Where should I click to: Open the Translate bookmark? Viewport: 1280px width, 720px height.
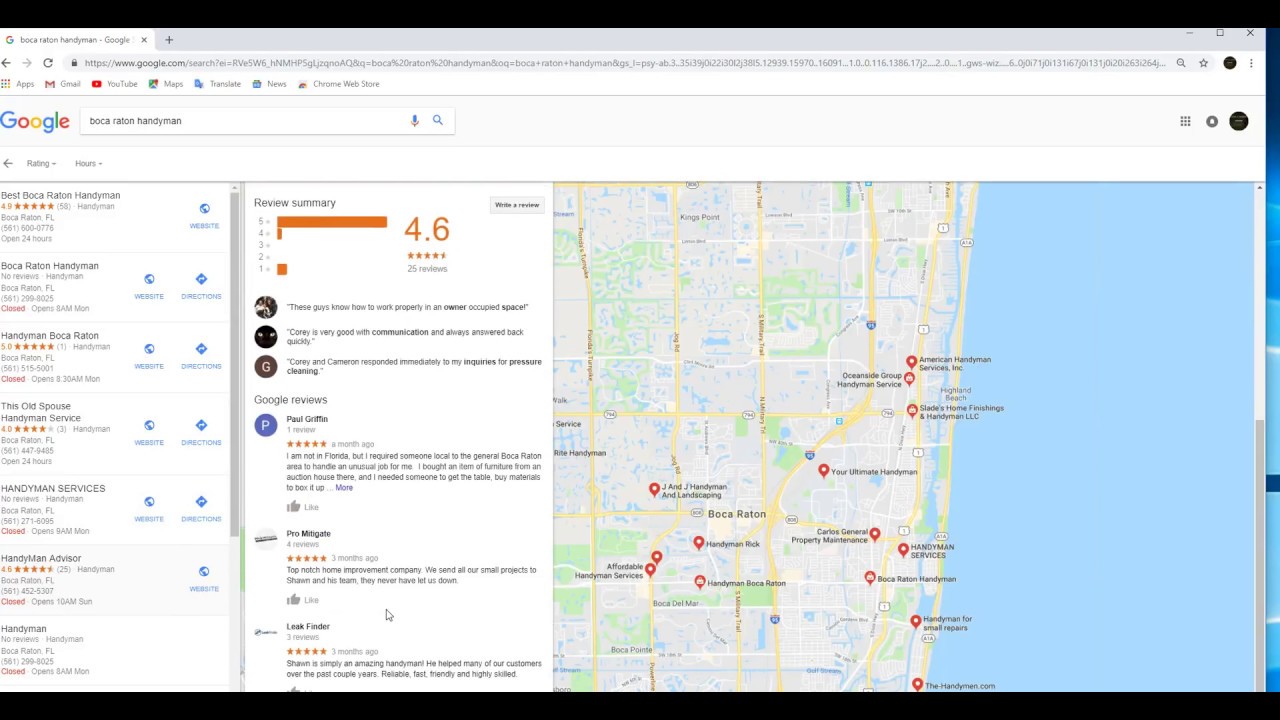click(x=218, y=84)
